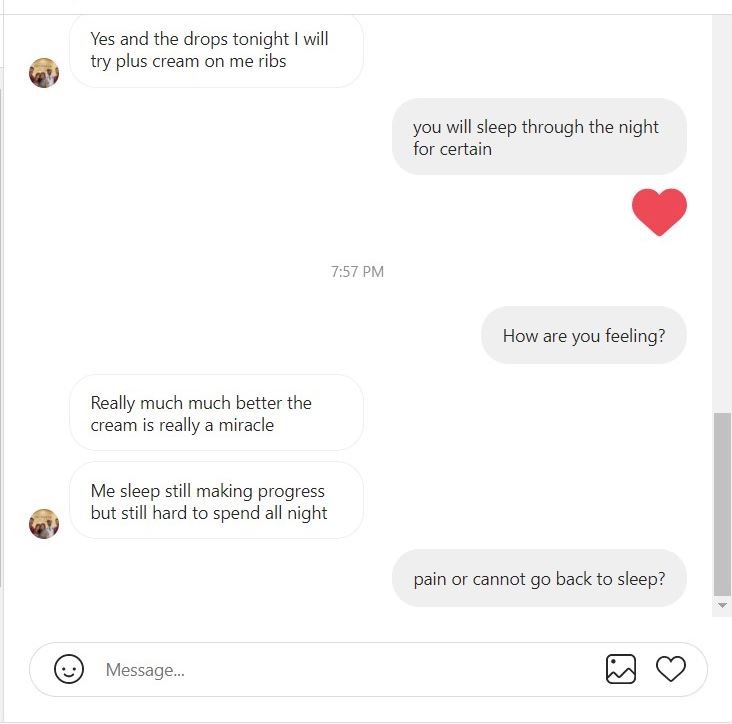Click the word "feeling?" in the sent message
This screenshot has height=724, width=732.
[x=635, y=336]
